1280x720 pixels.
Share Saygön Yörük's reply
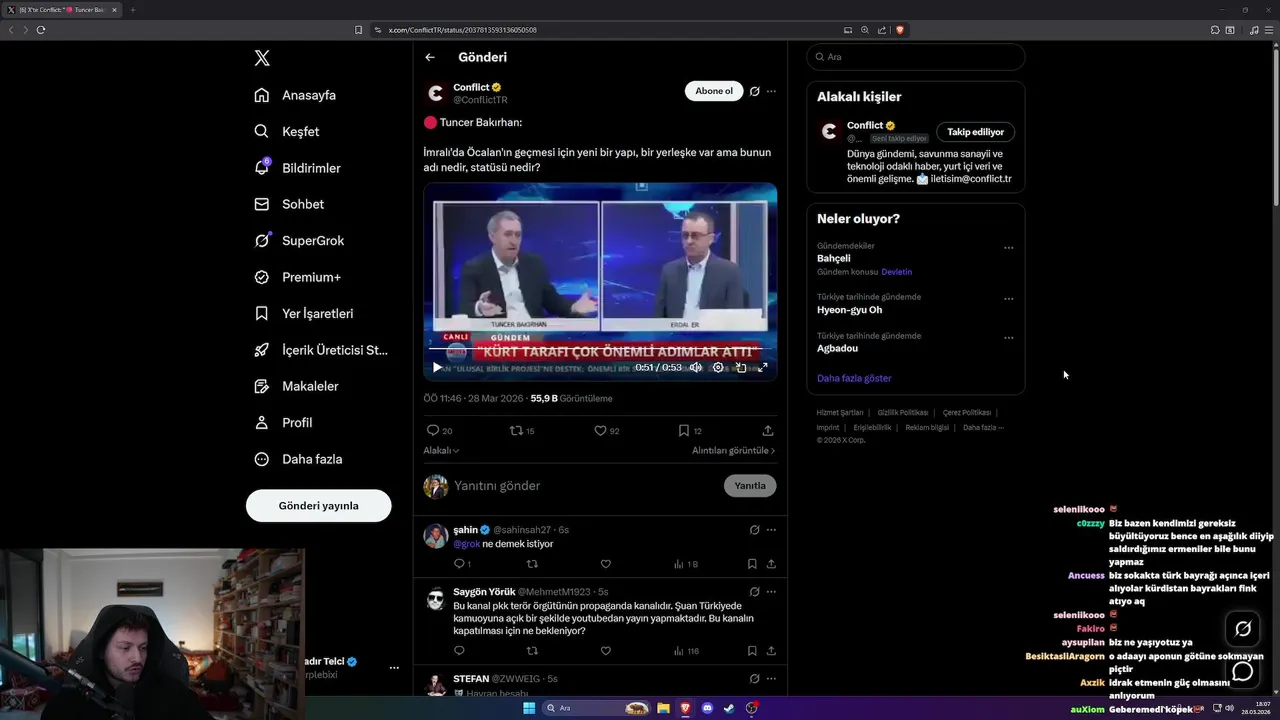[x=771, y=650]
